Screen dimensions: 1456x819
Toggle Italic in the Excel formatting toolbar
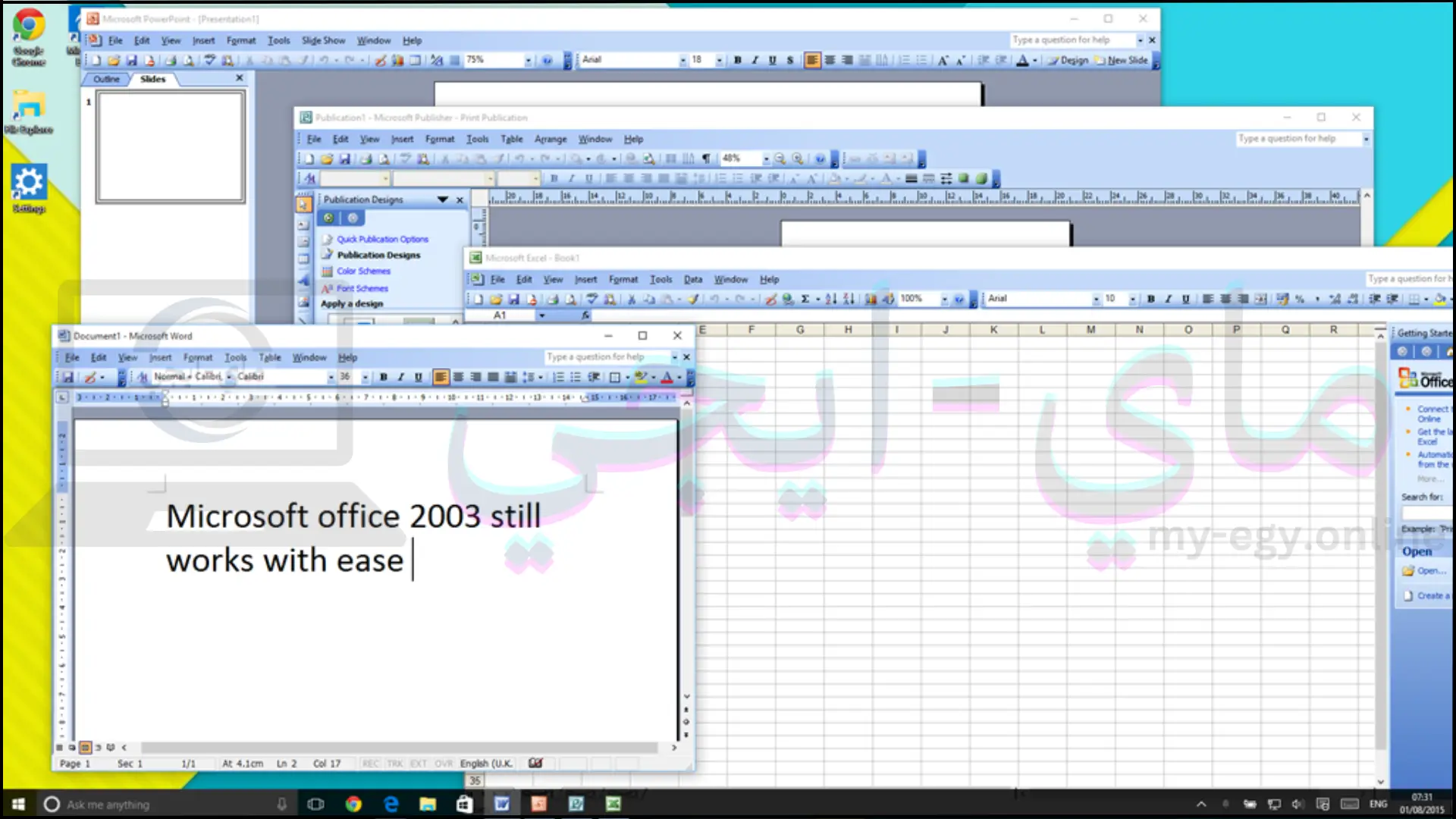1169,299
